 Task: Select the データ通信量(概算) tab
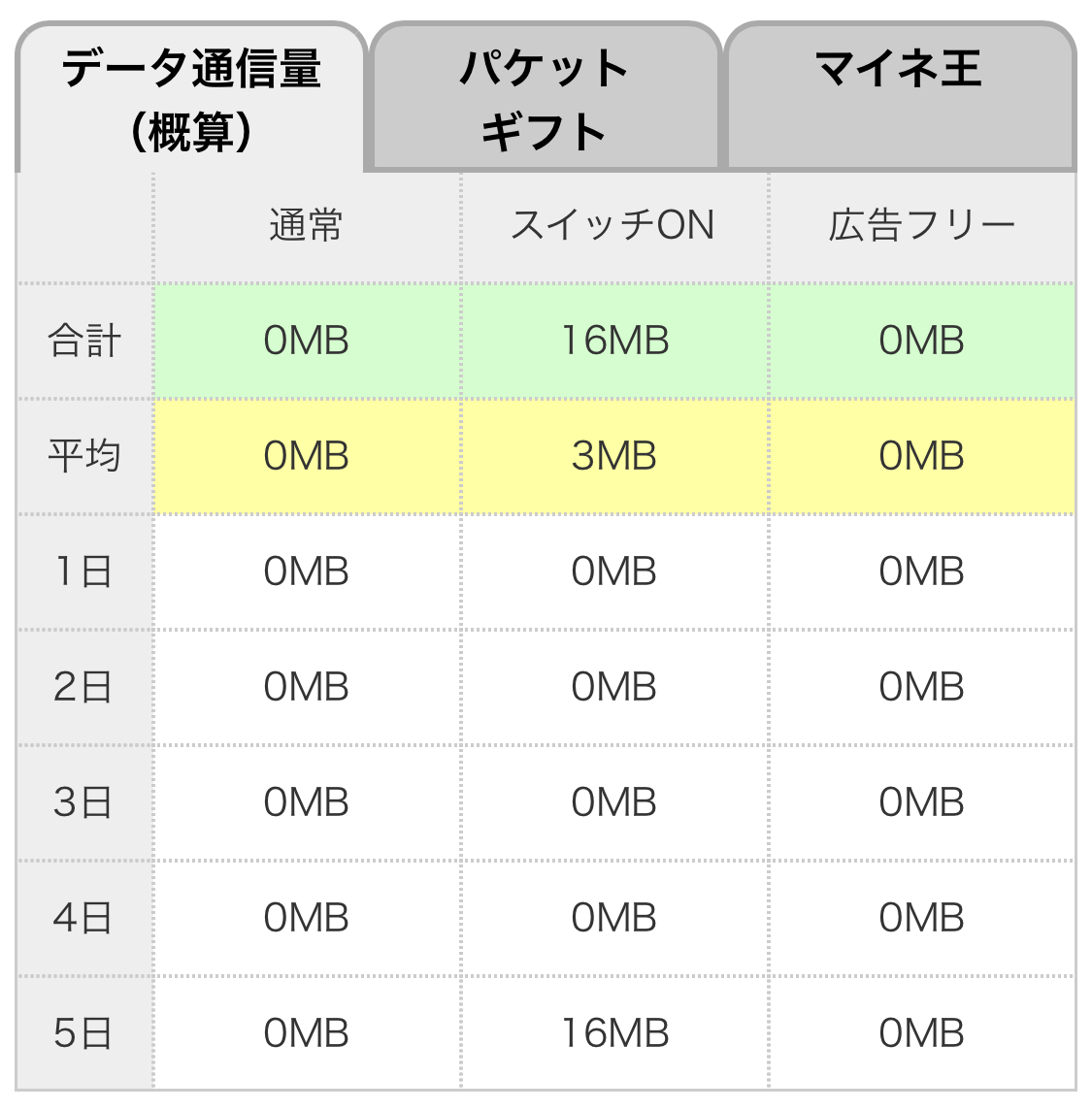click(191, 99)
